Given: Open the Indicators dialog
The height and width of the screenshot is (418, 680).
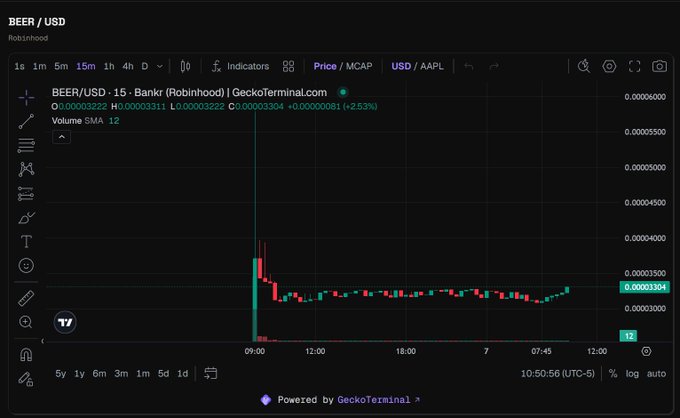Looking at the screenshot, I should [241, 66].
